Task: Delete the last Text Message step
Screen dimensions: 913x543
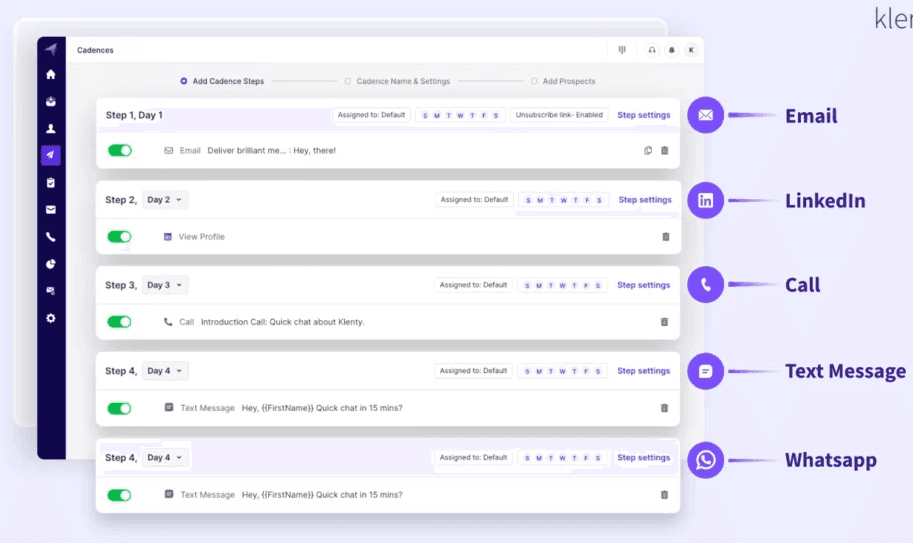Action: (664, 495)
